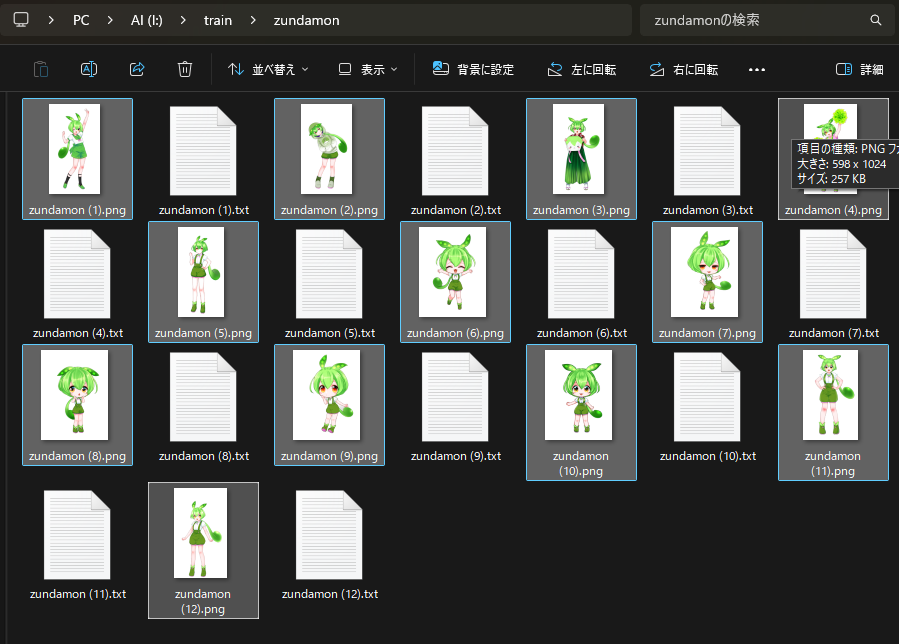The width and height of the screenshot is (899, 644).
Task: Expand chevron between AI (I:) and train
Action: pyautogui.click(x=183, y=20)
